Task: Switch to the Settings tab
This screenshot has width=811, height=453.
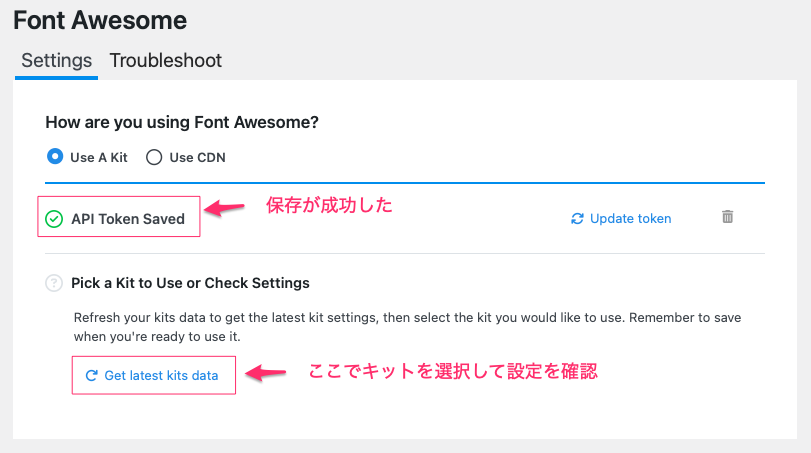Action: point(56,61)
